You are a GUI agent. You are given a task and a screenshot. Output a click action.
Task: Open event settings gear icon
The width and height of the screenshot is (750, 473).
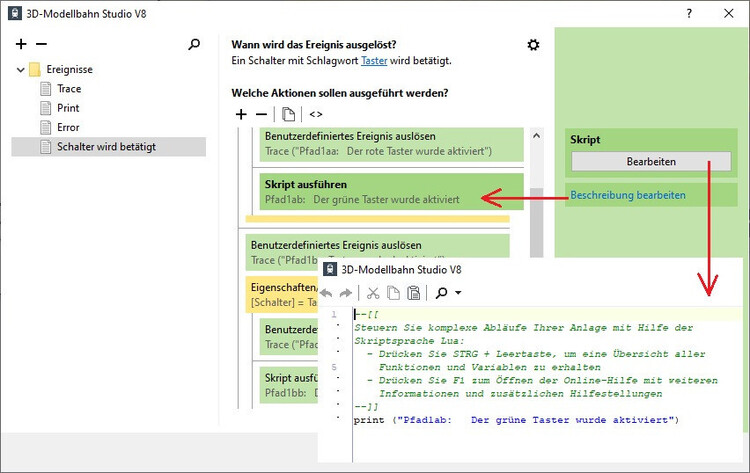point(533,45)
